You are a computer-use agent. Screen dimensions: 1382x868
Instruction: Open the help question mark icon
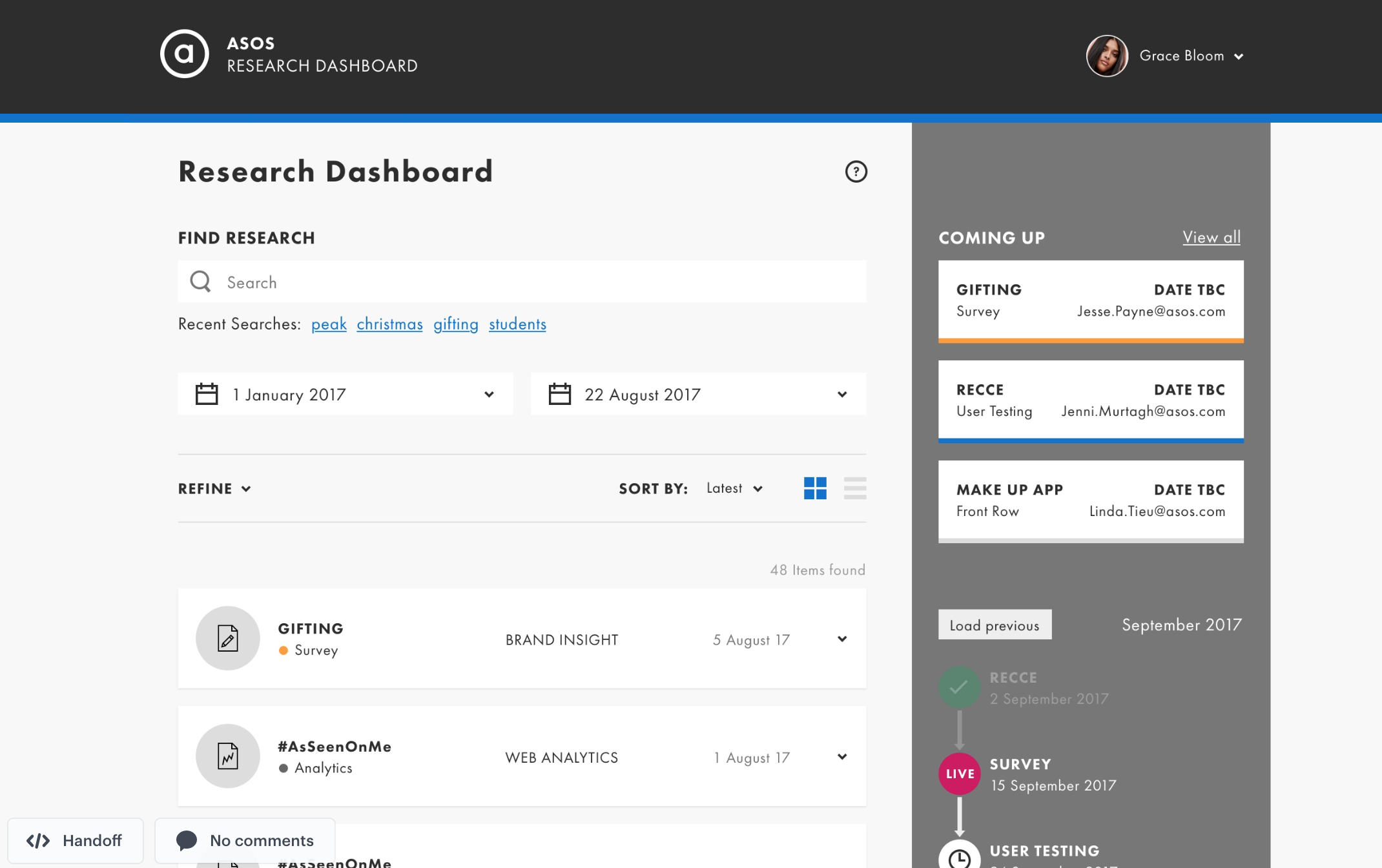tap(856, 172)
